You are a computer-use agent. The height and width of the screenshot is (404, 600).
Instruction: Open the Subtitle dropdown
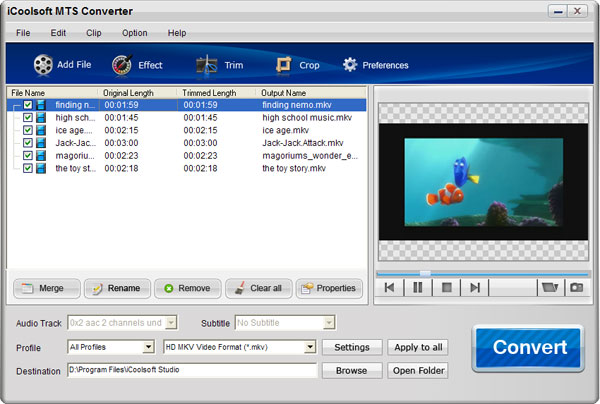click(329, 323)
